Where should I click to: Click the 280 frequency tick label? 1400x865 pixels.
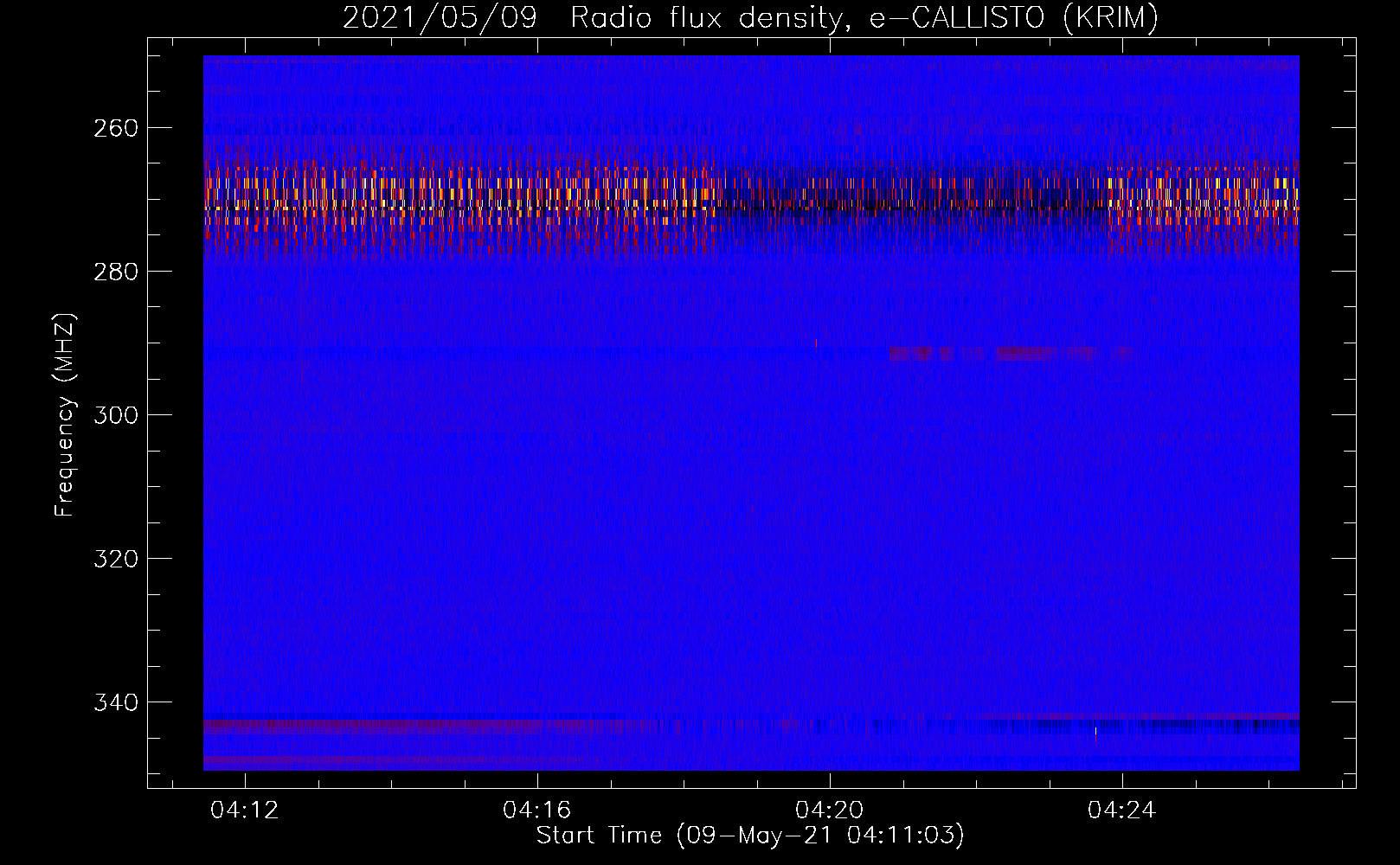(x=115, y=272)
